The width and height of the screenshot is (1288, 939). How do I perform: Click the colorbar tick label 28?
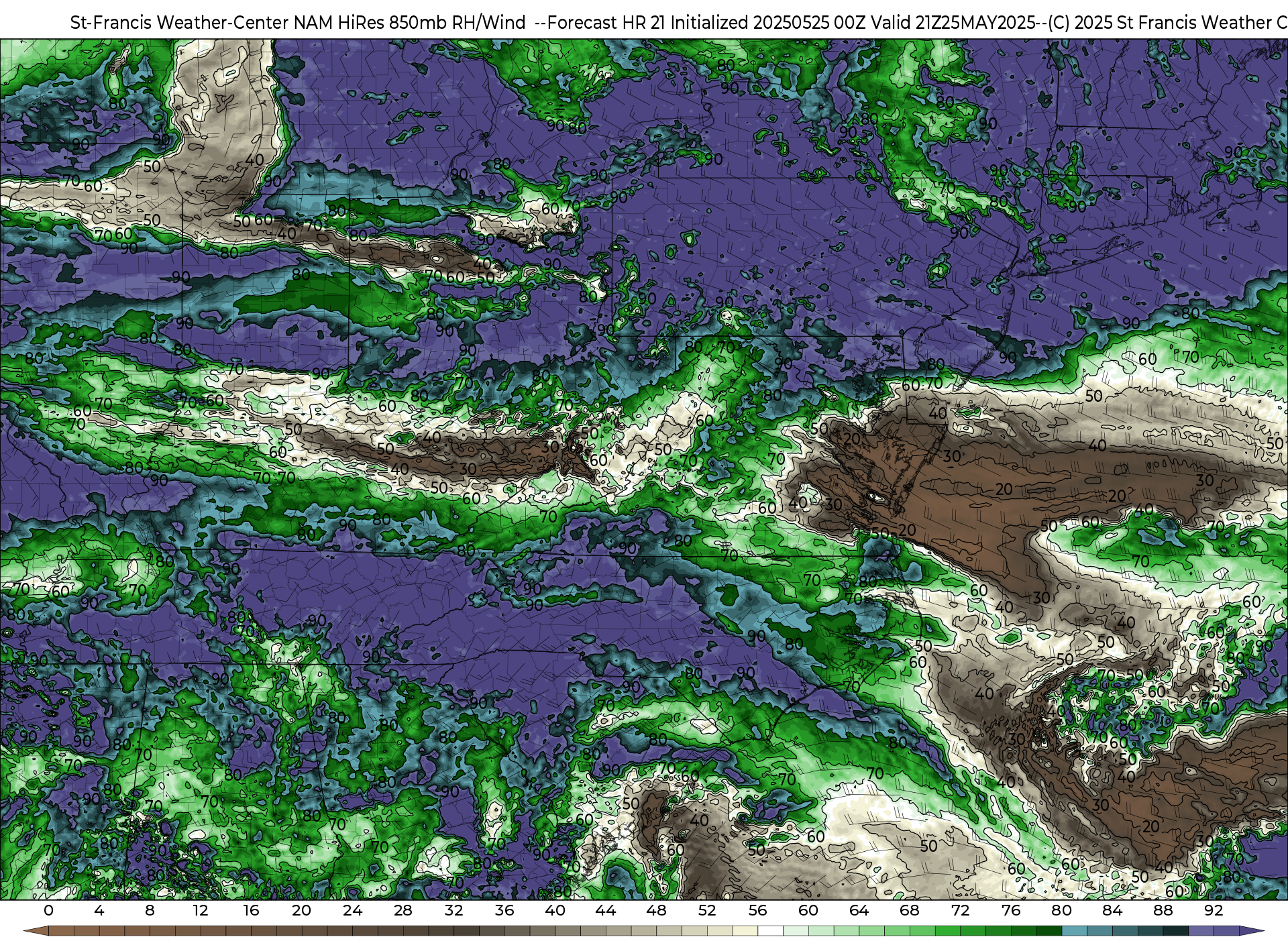pos(403,910)
